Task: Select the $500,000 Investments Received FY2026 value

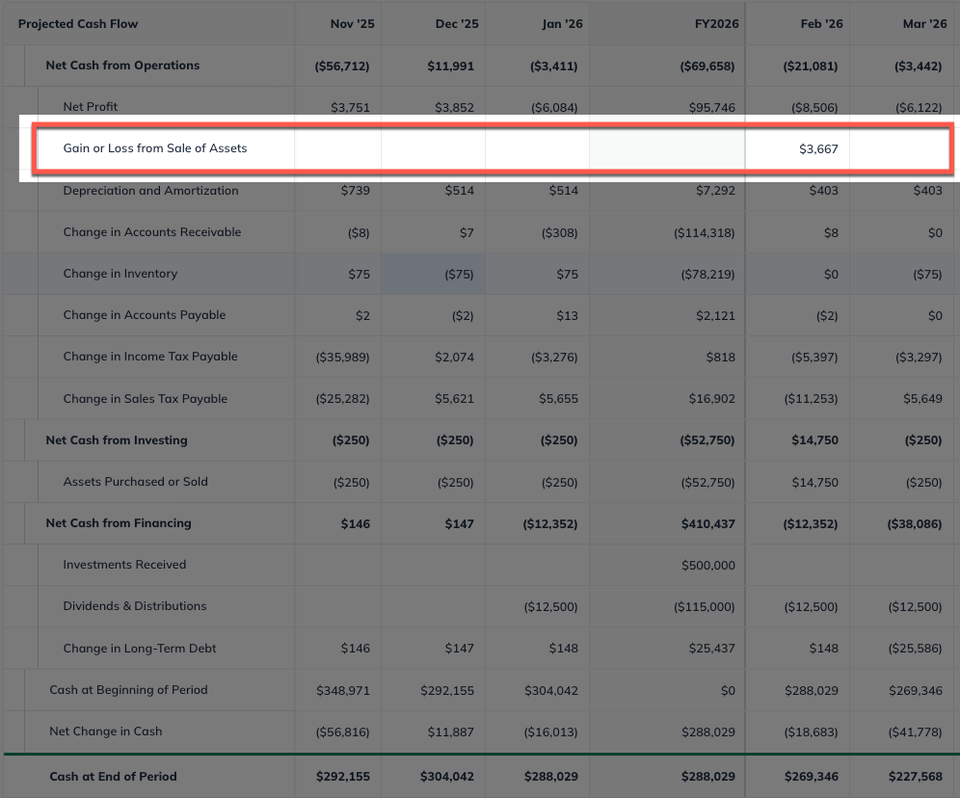Action: [708, 565]
